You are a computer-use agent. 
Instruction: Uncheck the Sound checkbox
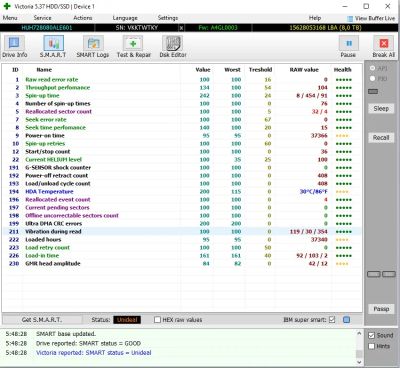pos(371,336)
